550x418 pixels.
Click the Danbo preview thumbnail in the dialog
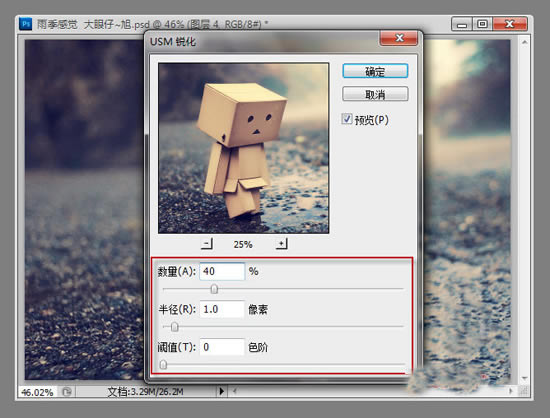point(243,148)
